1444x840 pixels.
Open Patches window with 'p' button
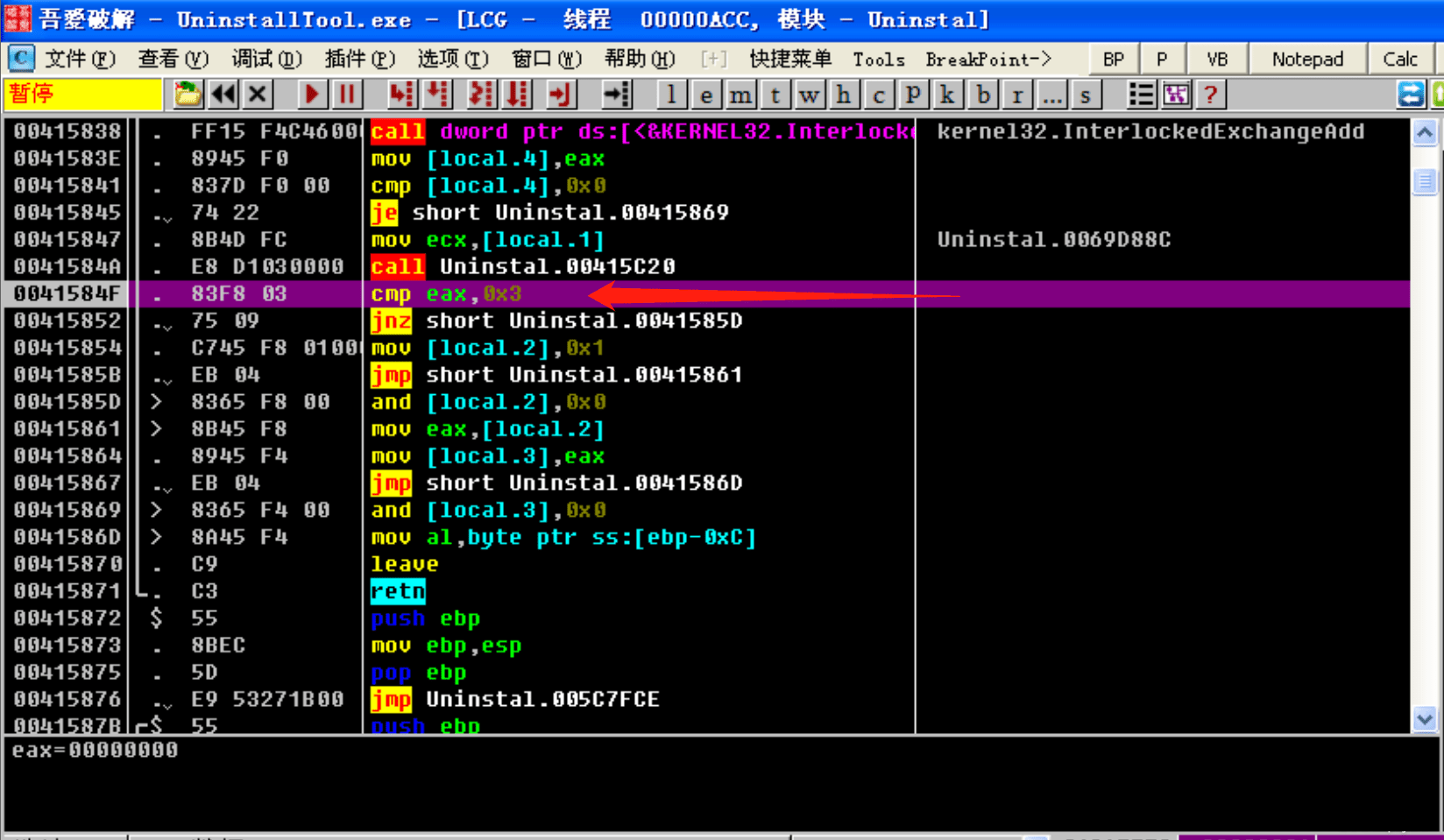[x=913, y=94]
